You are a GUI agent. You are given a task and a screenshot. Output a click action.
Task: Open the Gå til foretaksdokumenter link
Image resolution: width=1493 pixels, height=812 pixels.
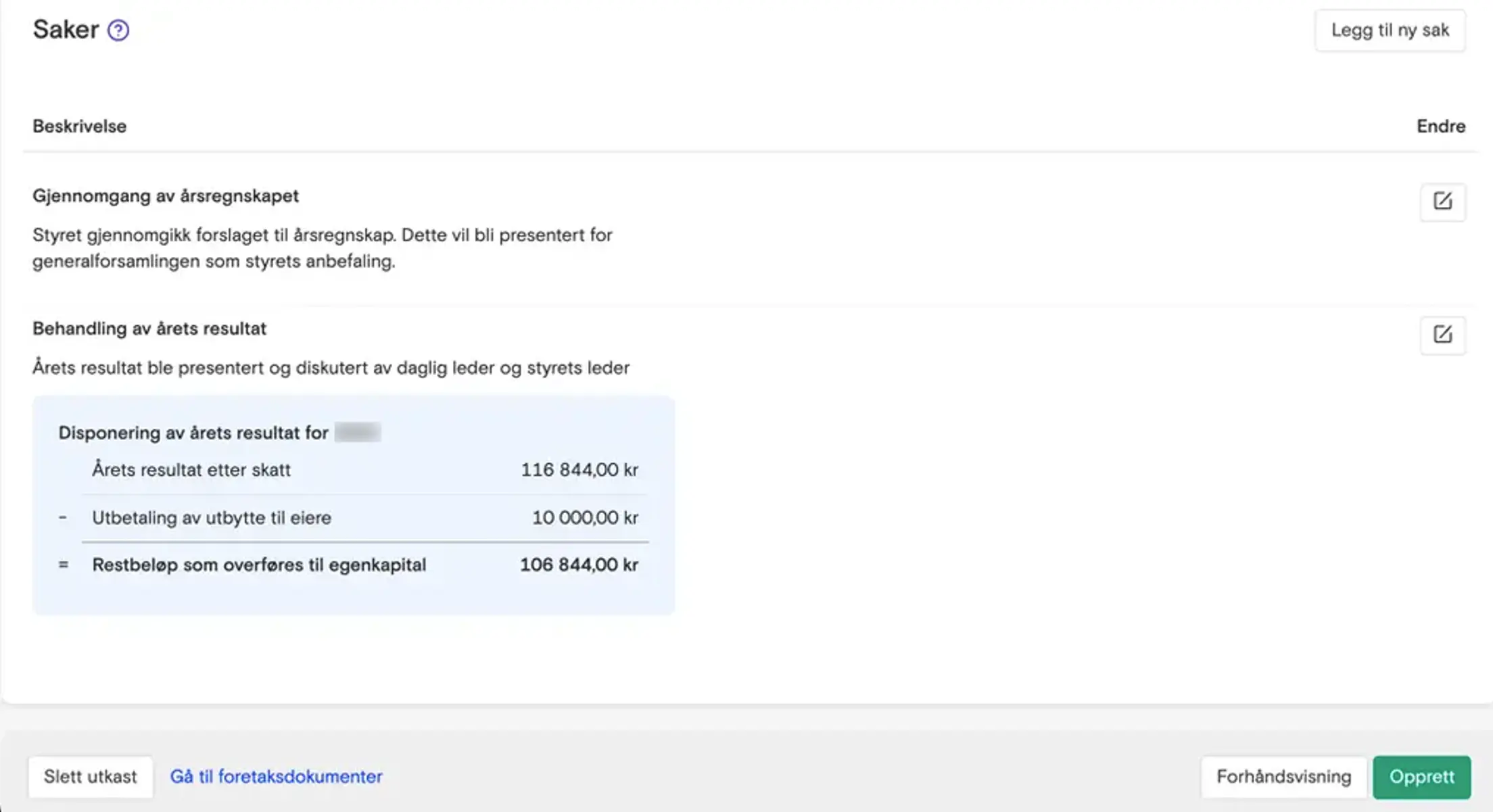276,777
